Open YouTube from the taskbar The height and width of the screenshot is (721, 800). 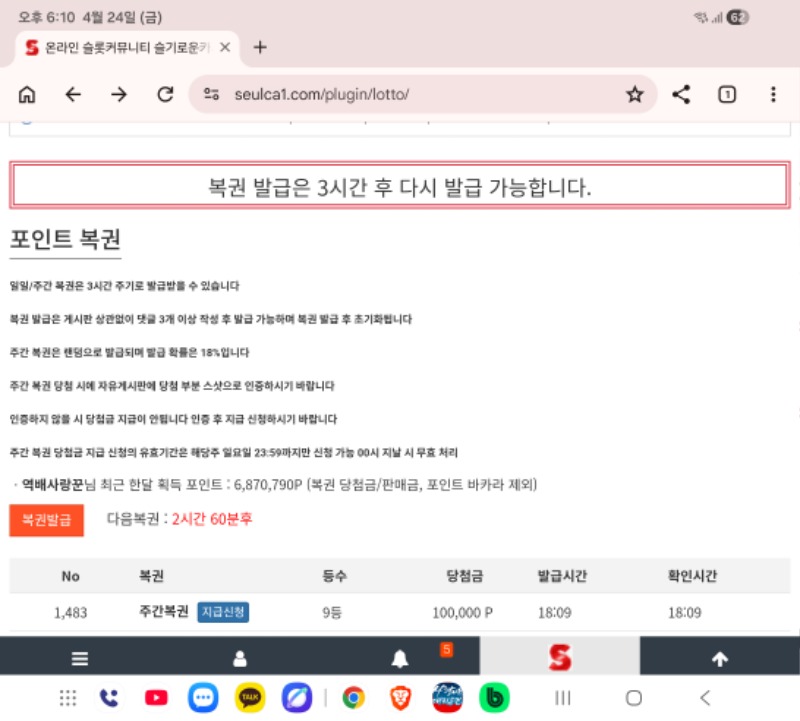(156, 697)
